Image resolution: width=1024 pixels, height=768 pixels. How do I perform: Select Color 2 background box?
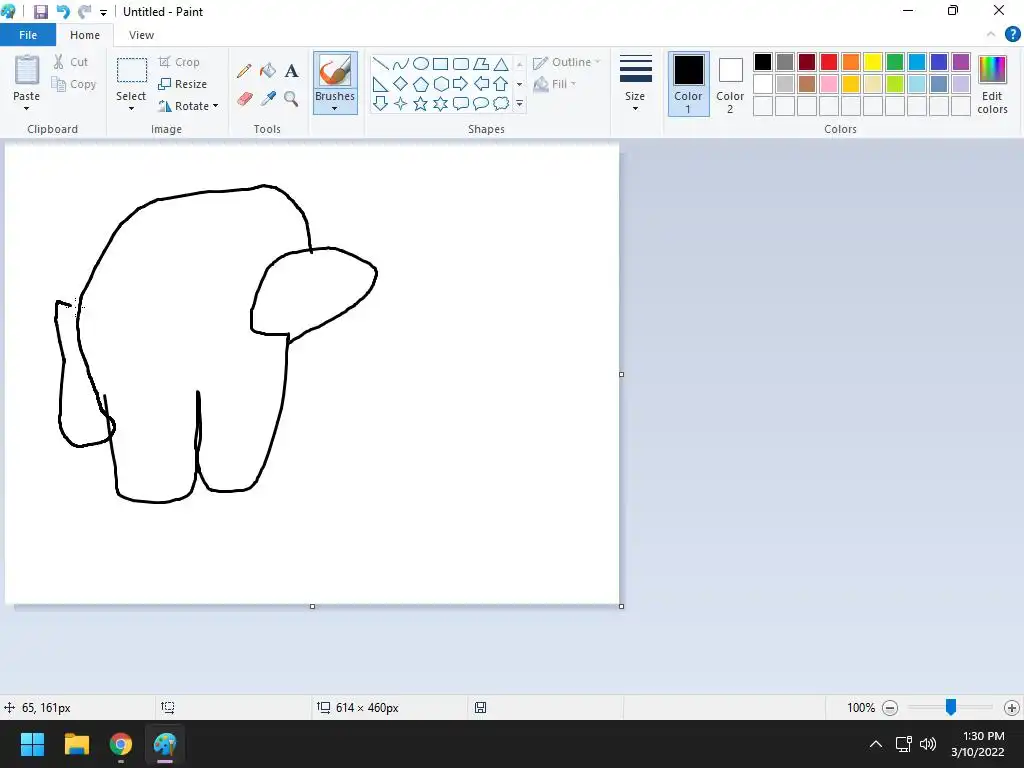(x=730, y=84)
